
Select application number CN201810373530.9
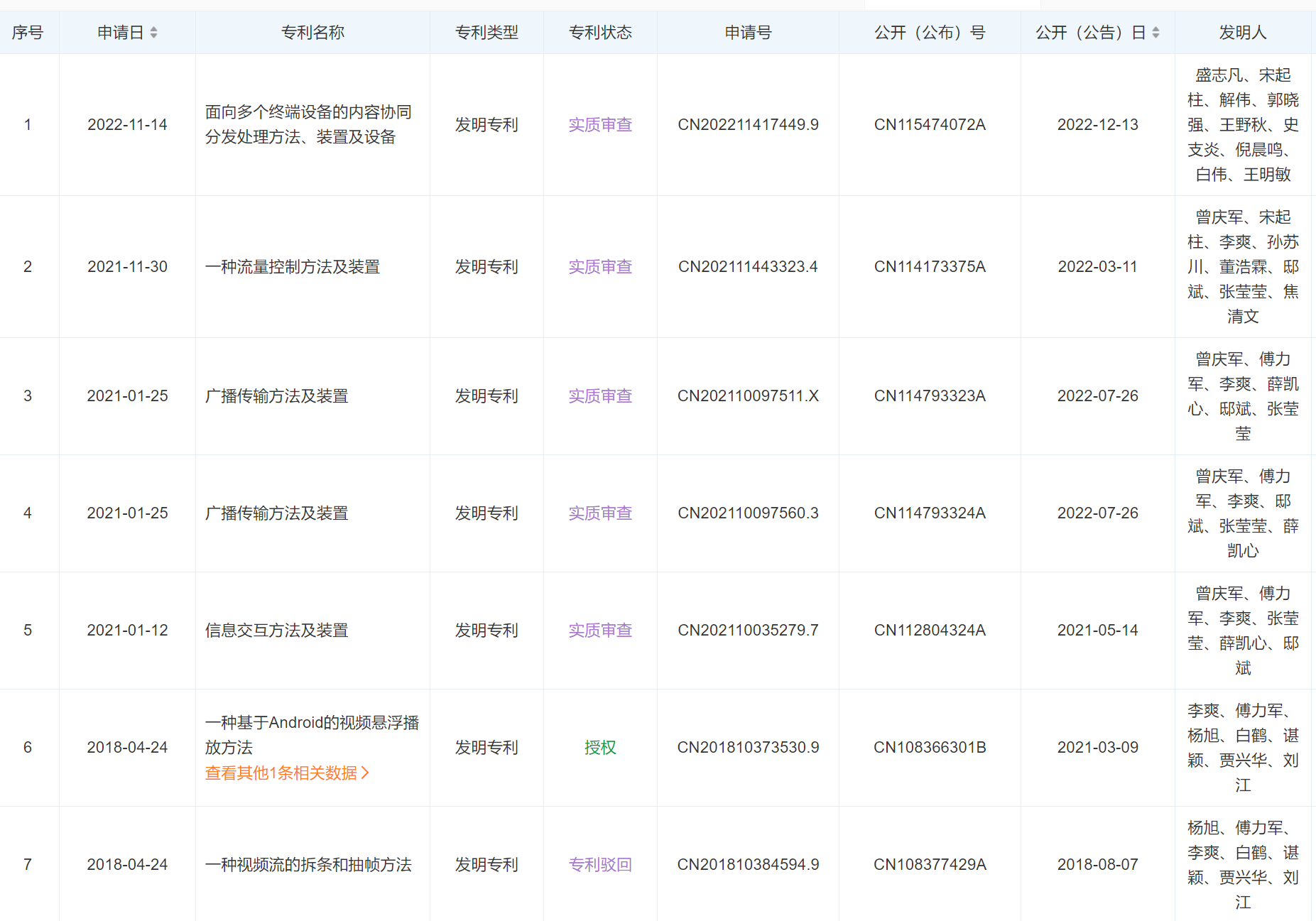748,748
